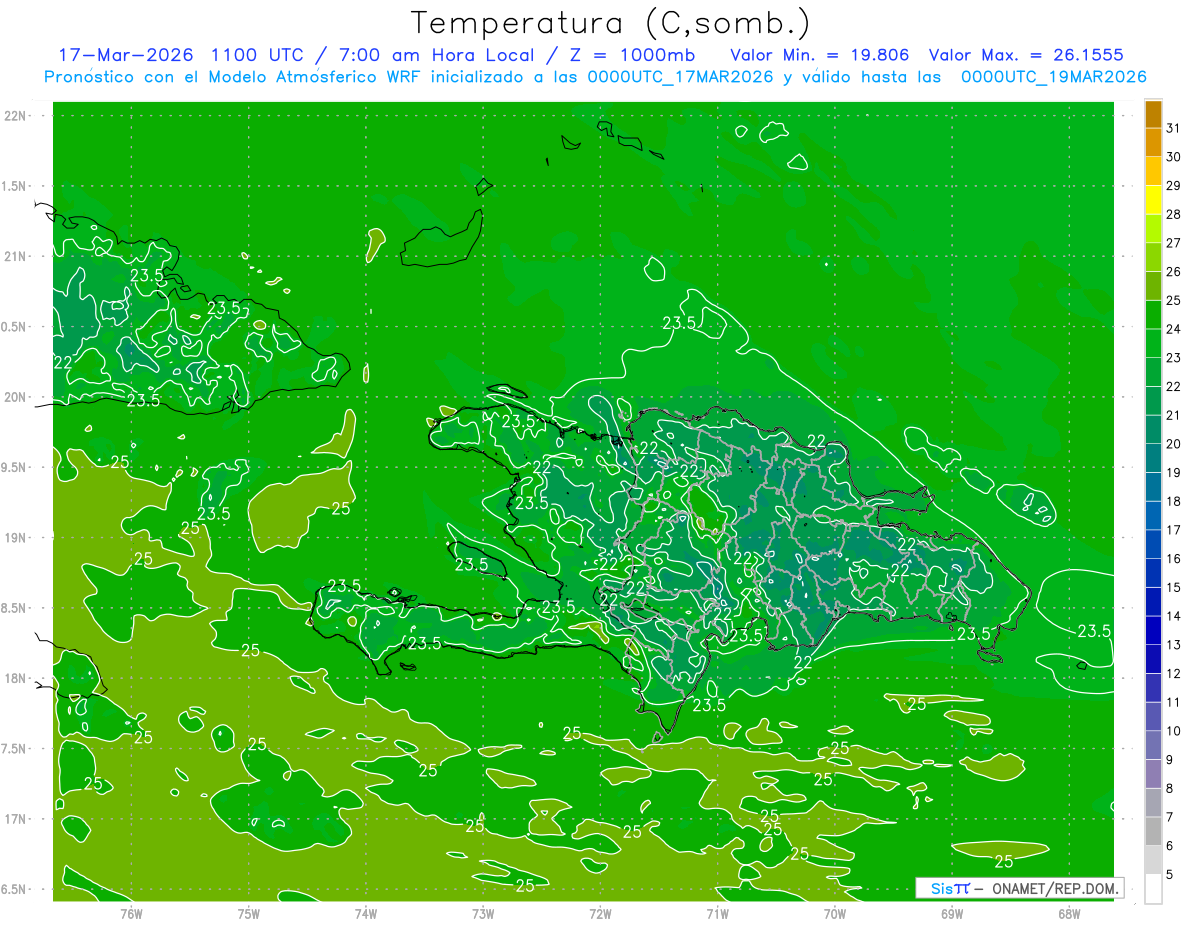
Task: Click valid-until time '0000UTC_19MAR2026'
Action: [1053, 77]
